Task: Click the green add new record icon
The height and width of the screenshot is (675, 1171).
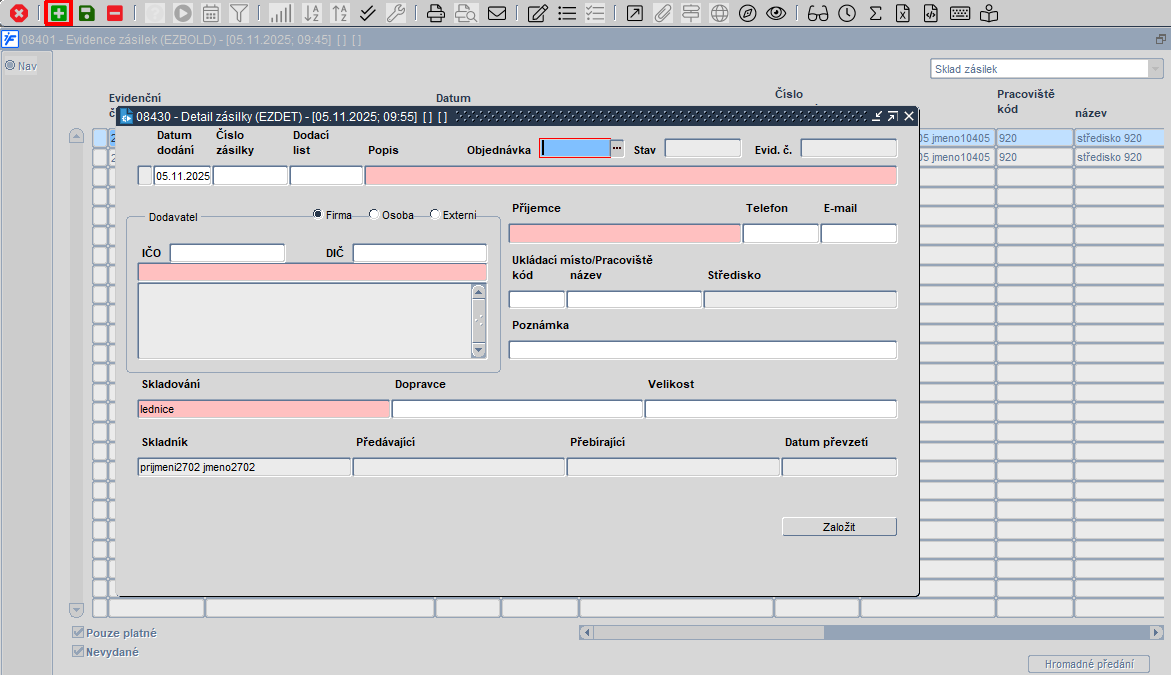Action: (x=60, y=13)
